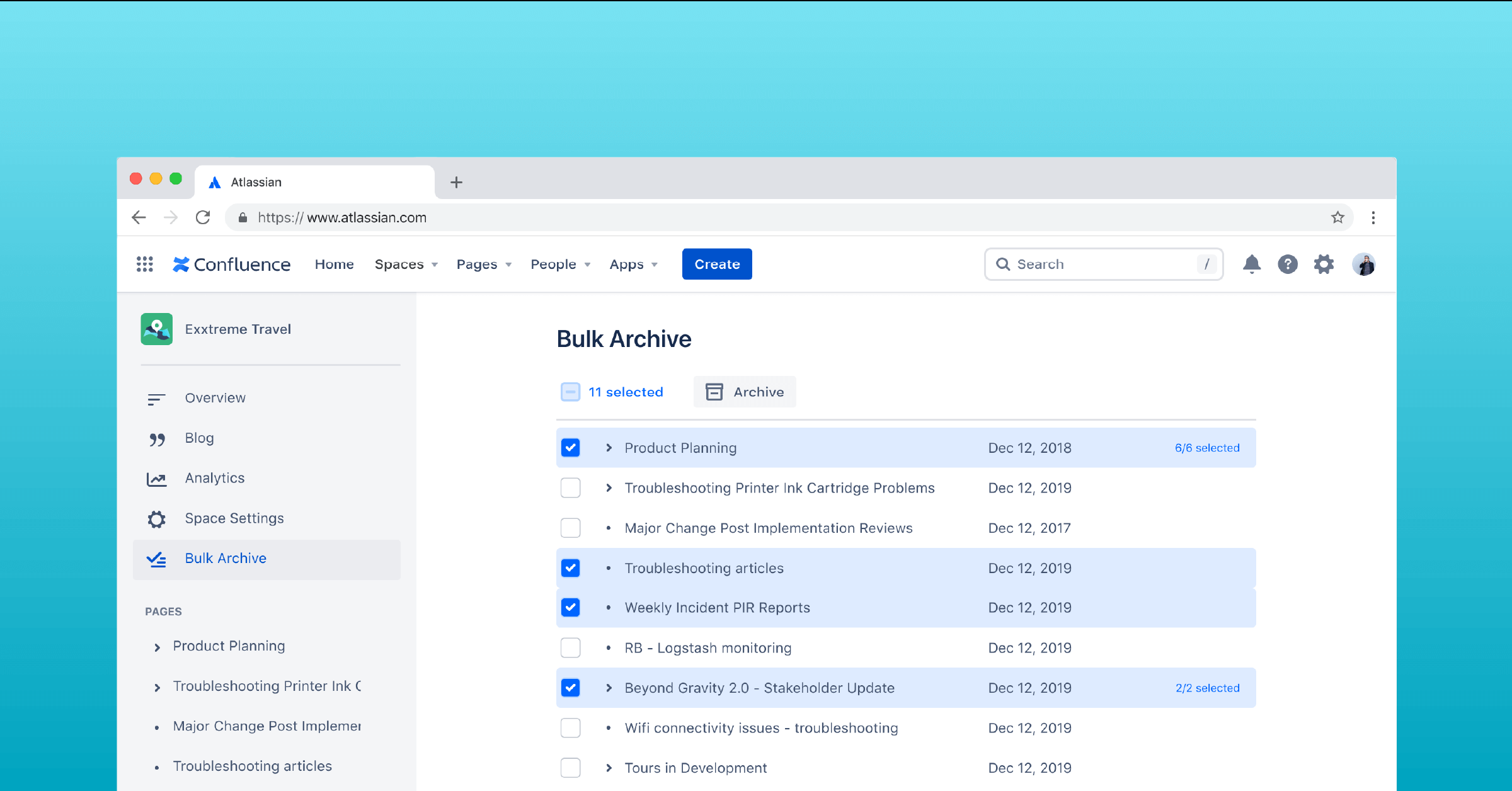
Task: Open Analytics in the sidebar
Action: (x=267, y=479)
